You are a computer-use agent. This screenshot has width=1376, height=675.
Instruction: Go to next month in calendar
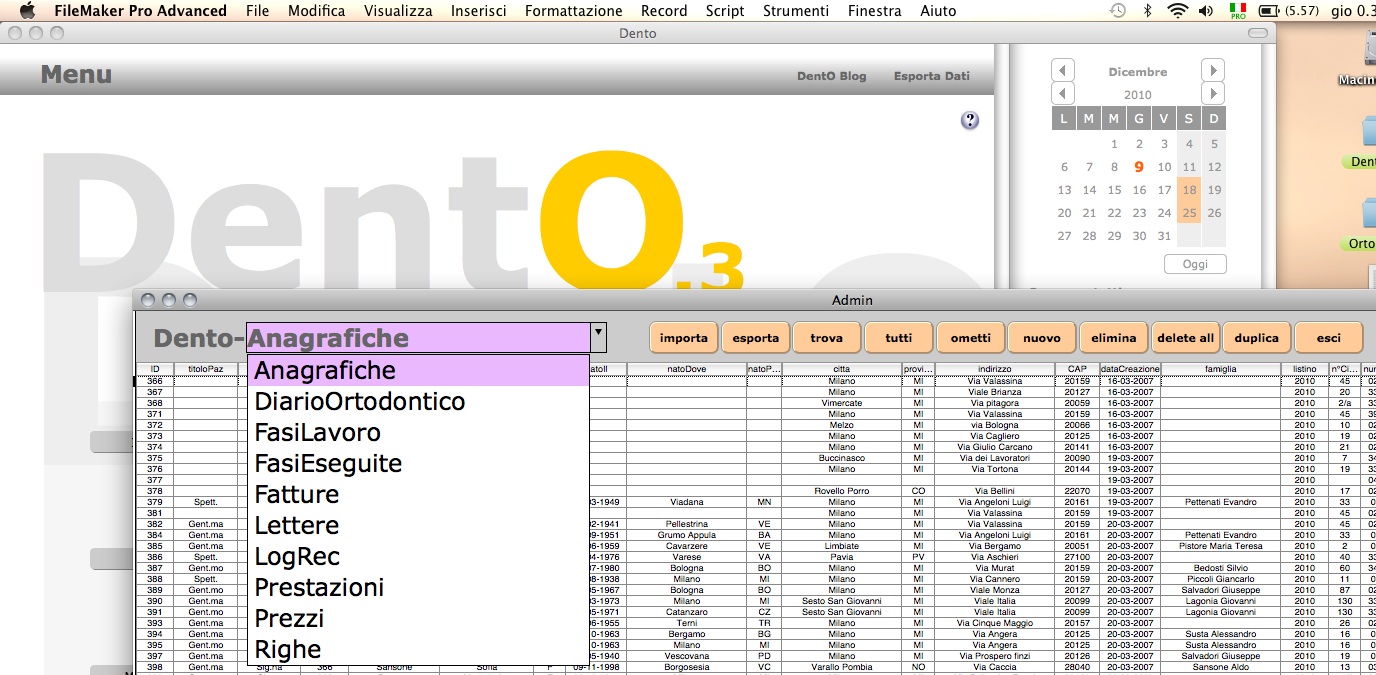click(x=1213, y=71)
